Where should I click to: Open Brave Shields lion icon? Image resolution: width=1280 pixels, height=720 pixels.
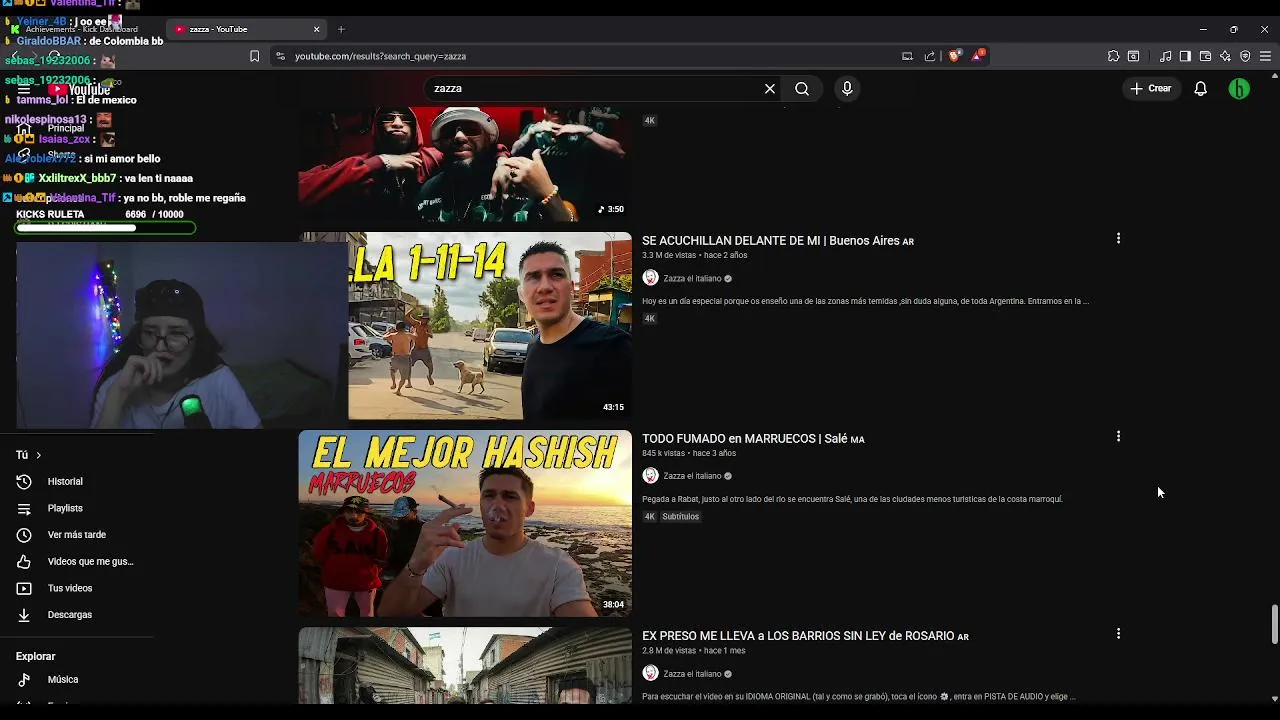tap(954, 56)
